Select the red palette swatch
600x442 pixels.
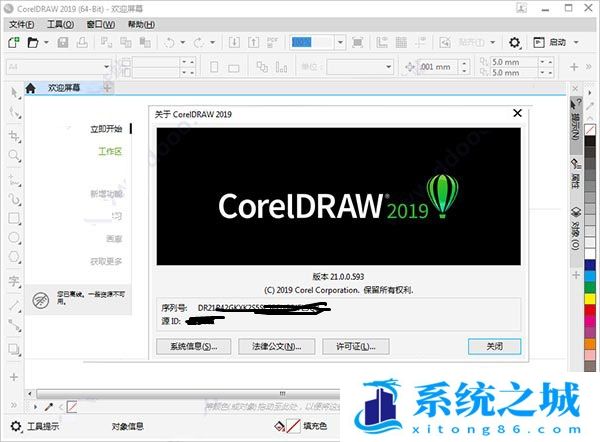click(x=590, y=310)
